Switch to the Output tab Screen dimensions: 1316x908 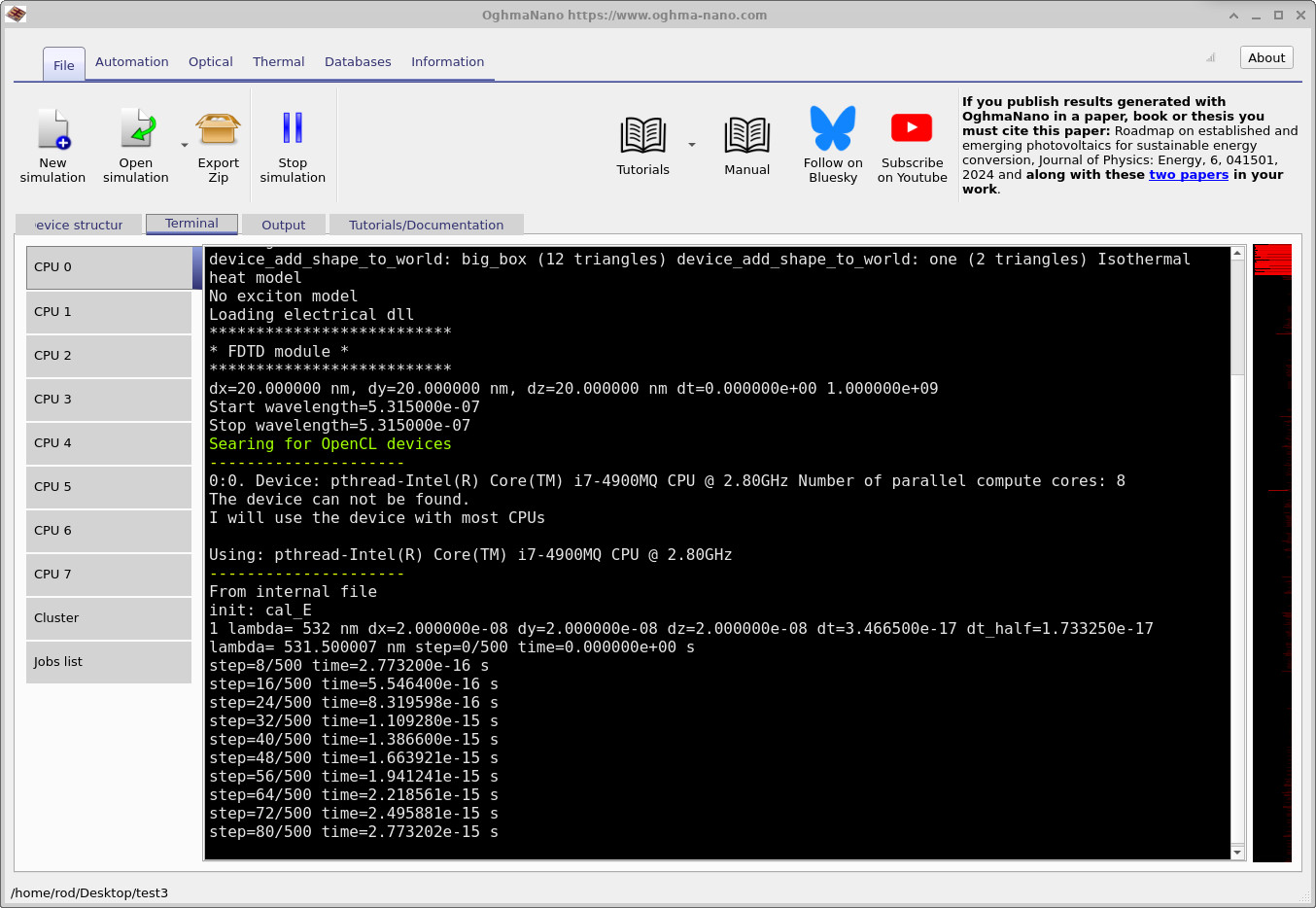pyautogui.click(x=283, y=224)
